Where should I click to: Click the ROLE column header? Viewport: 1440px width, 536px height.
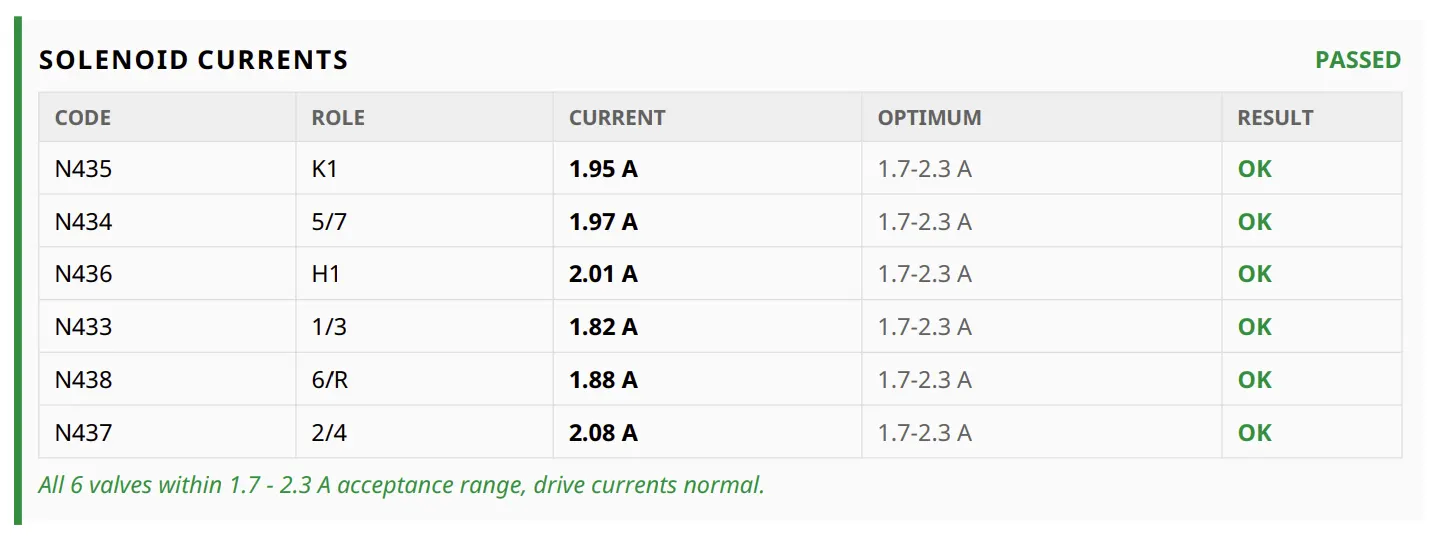(338, 118)
